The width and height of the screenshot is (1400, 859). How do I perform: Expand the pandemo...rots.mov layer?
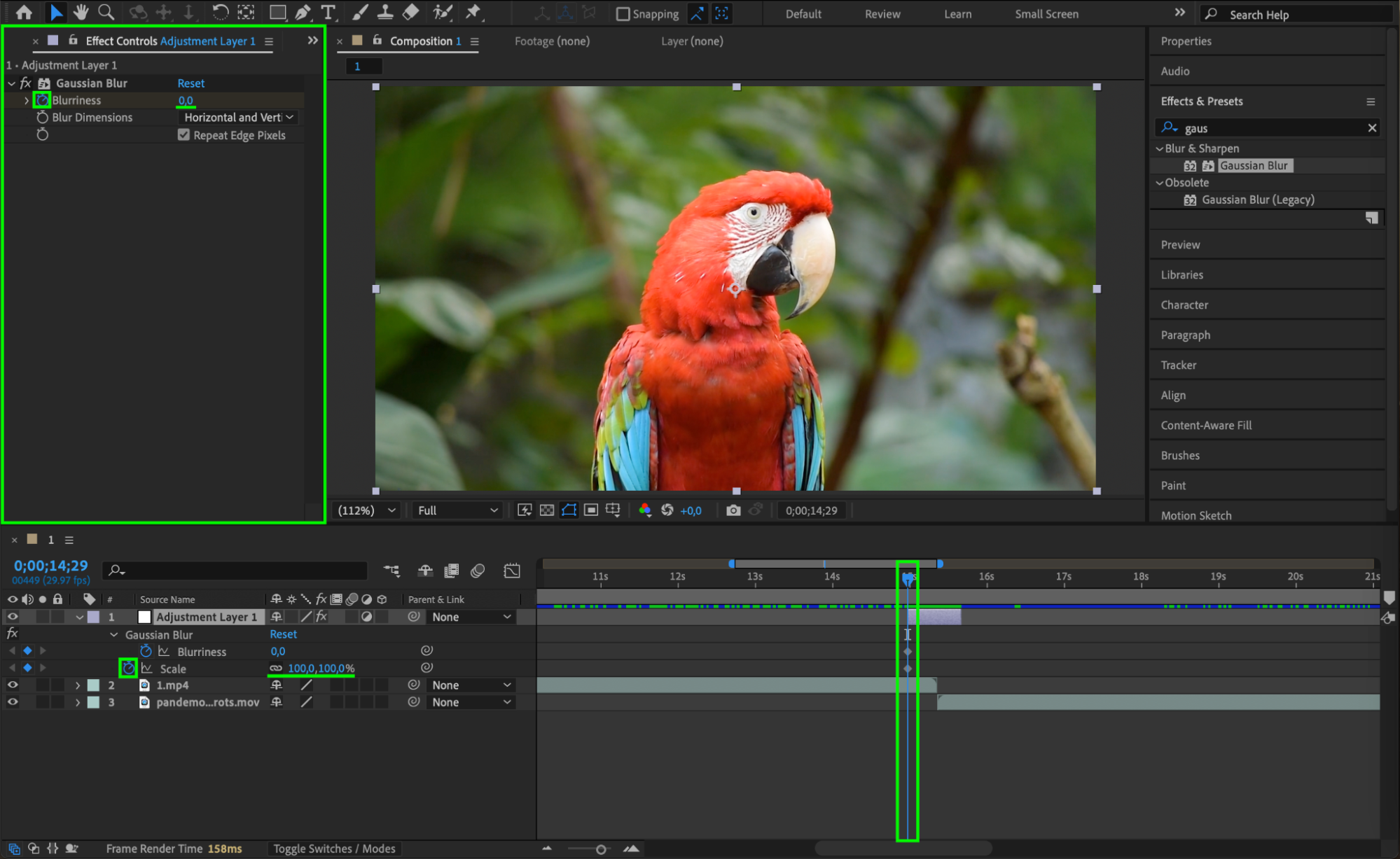[x=78, y=702]
